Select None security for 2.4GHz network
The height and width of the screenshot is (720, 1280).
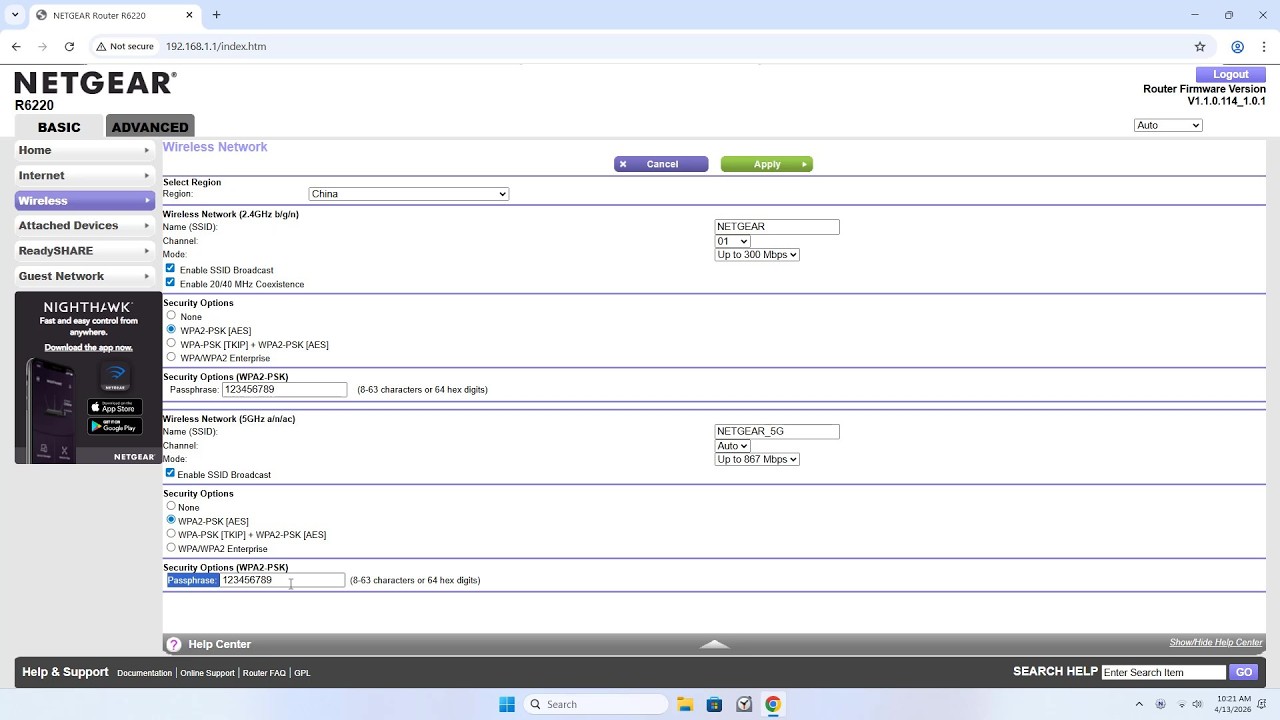tap(171, 316)
